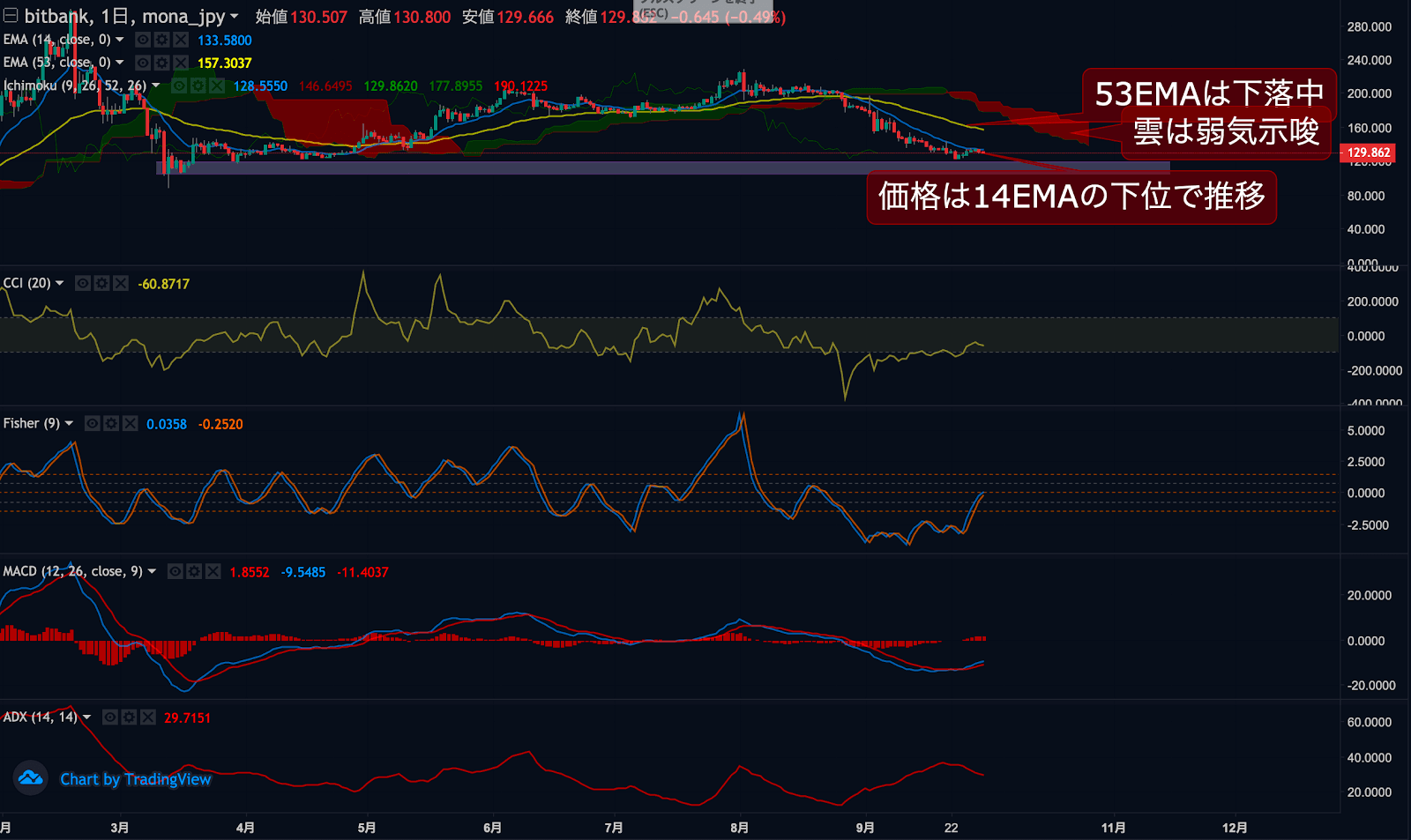This screenshot has height=840, width=1411.
Task: Click the MACD (12, 26, close, 9) label
Action: pyautogui.click(x=72, y=571)
